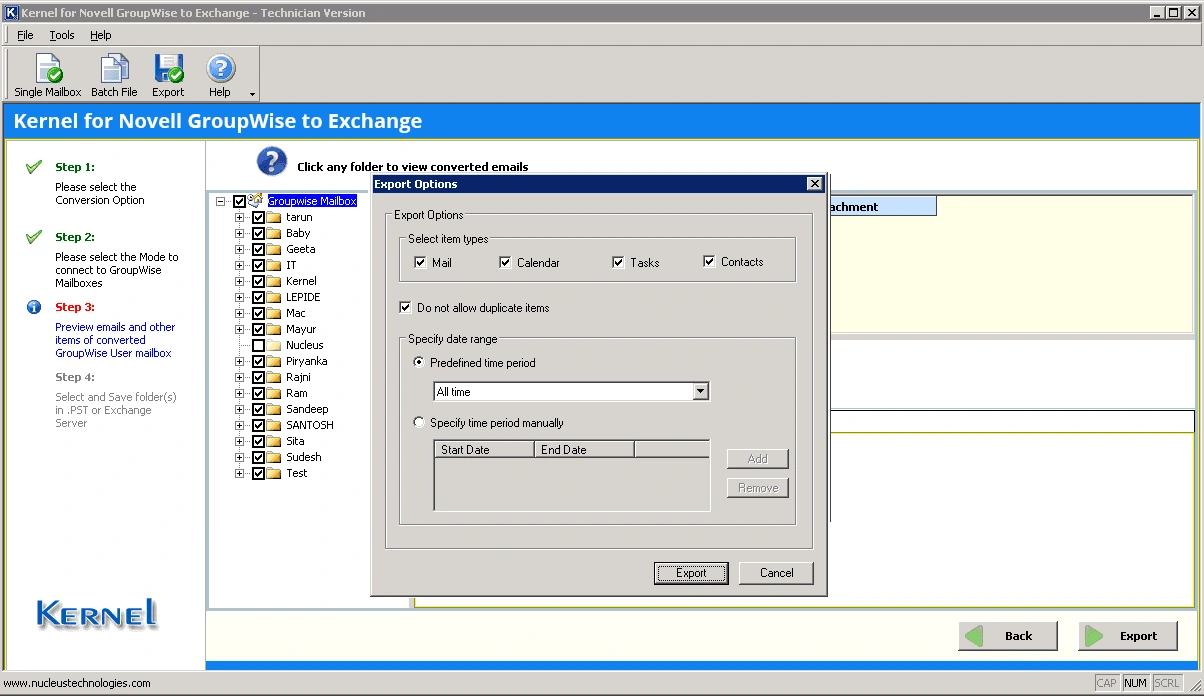Image resolution: width=1204 pixels, height=696 pixels.
Task: Click the Step 2 green checkmark
Action: coord(34,237)
